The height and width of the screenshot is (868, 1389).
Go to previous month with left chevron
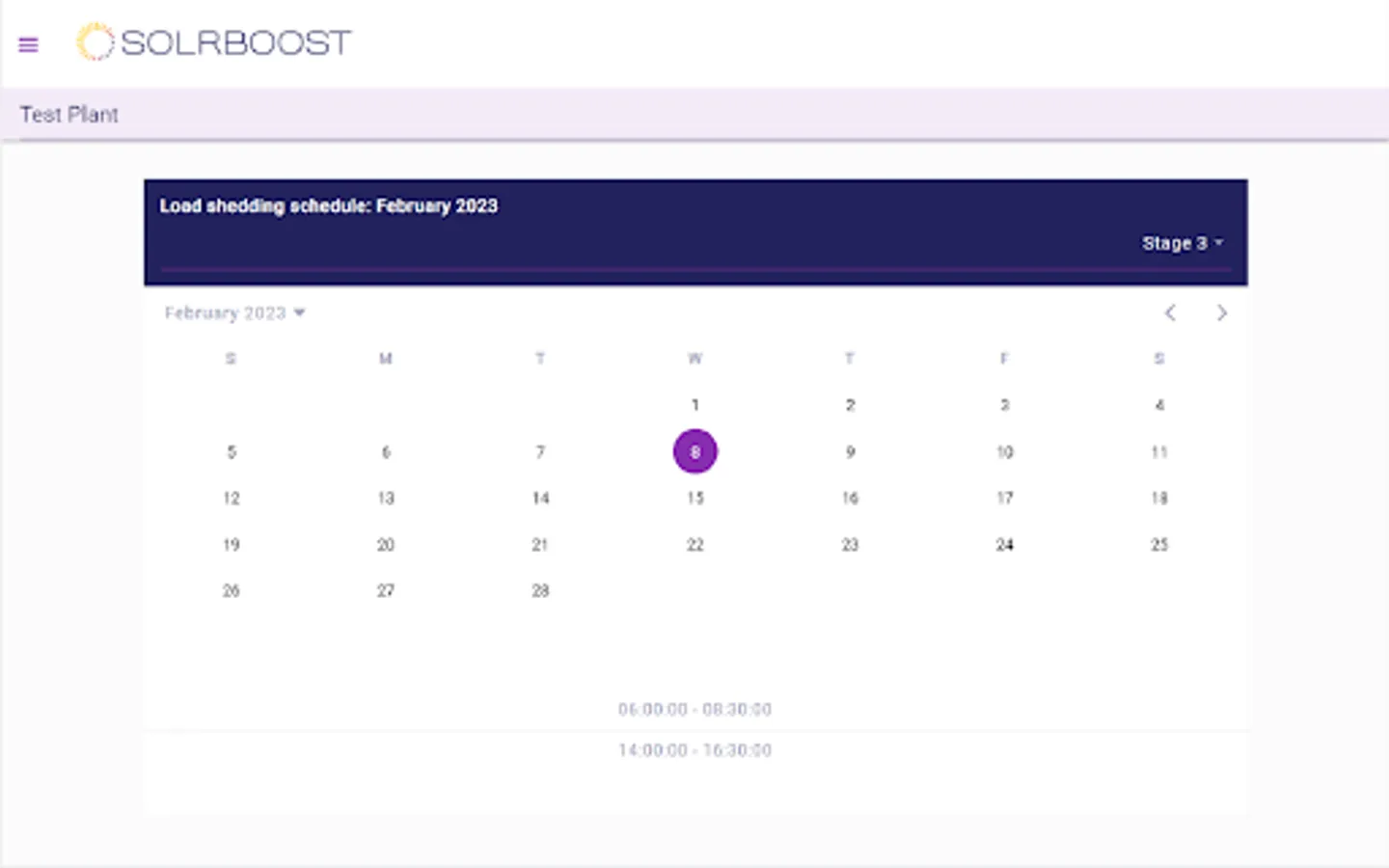(x=1170, y=312)
